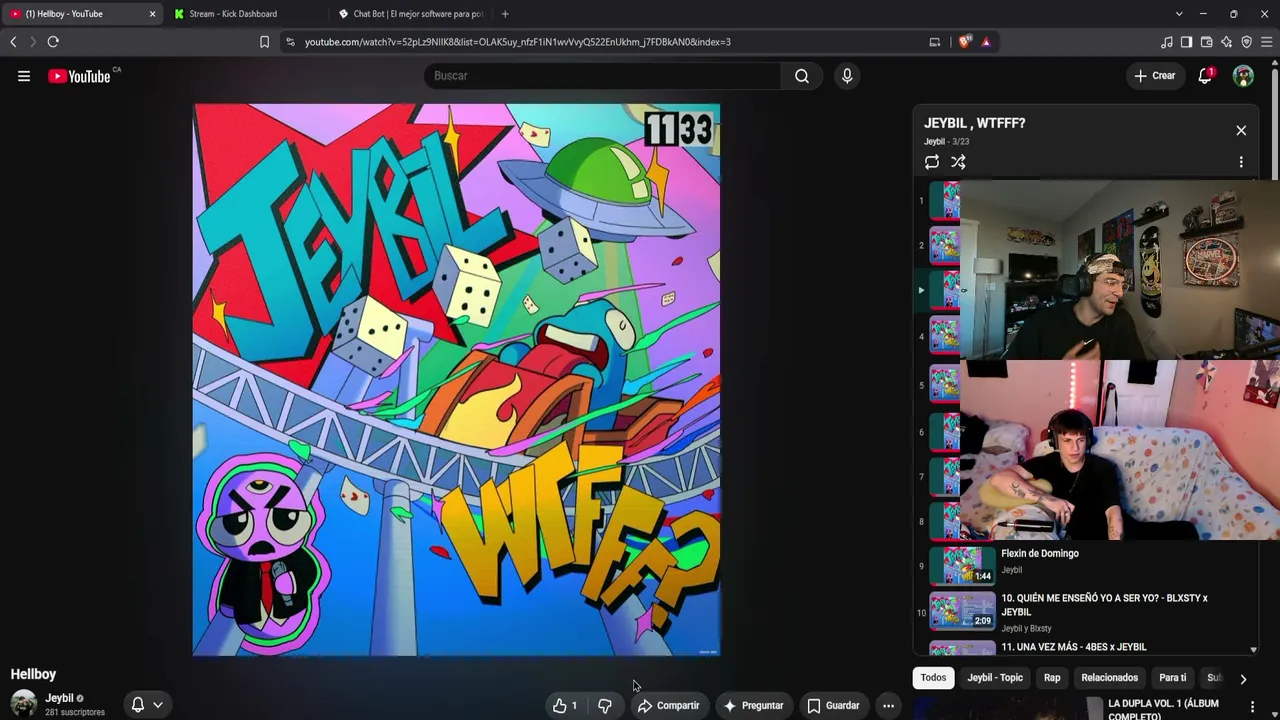Open Jeybil channel name link

[59, 698]
